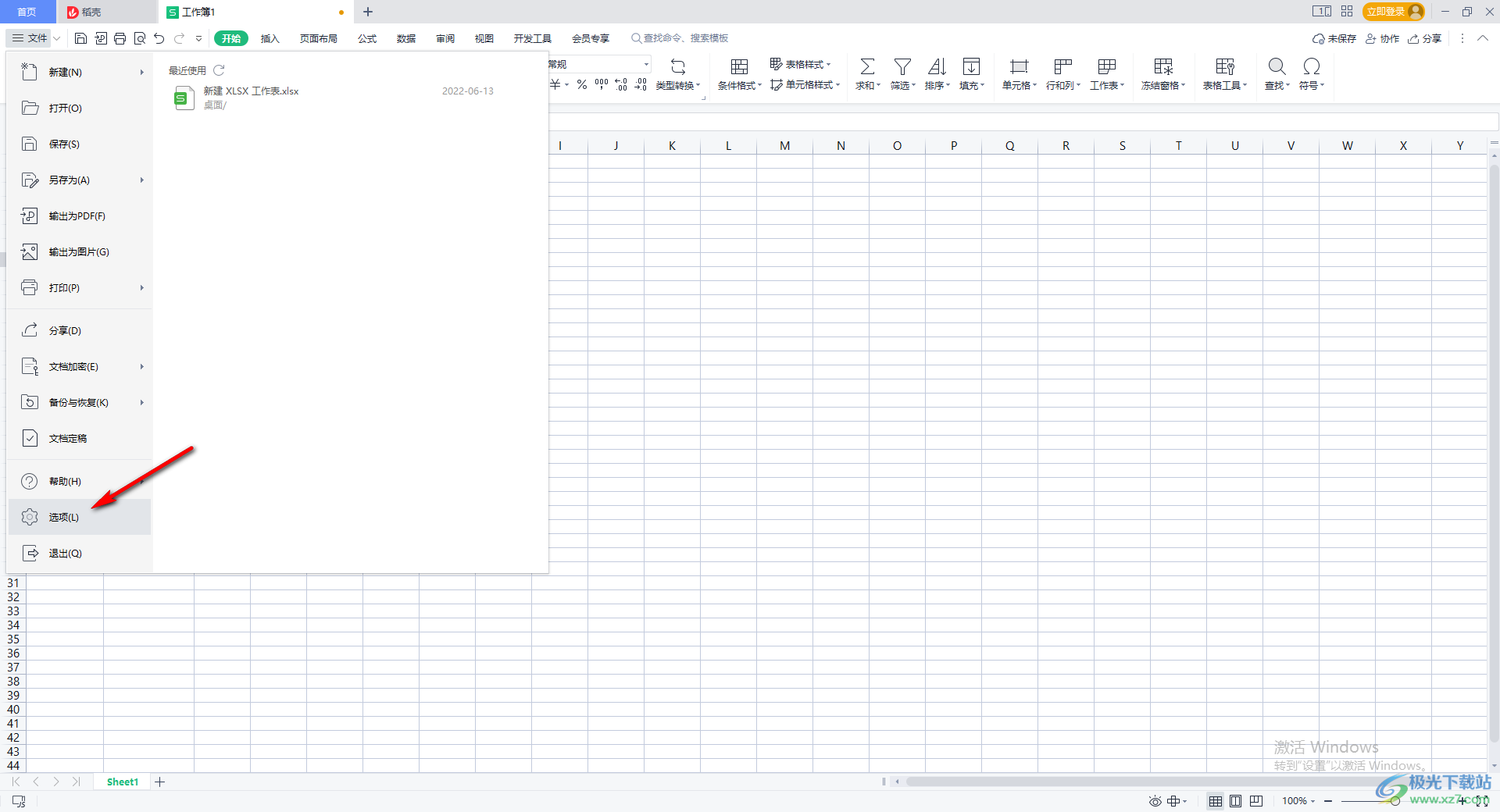Screen dimensions: 1500x812
Task: Open the Options (选项) menu entry
Action: point(79,517)
